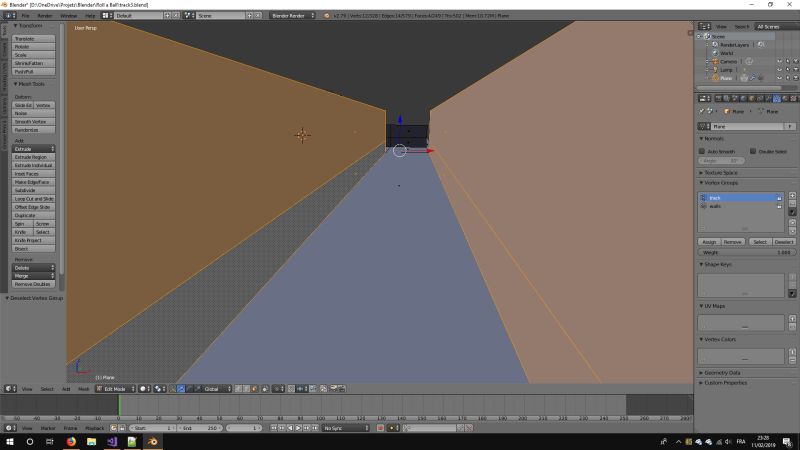Open the timeline editor type selector
Viewport: 800px width, 450px height.
point(10,428)
